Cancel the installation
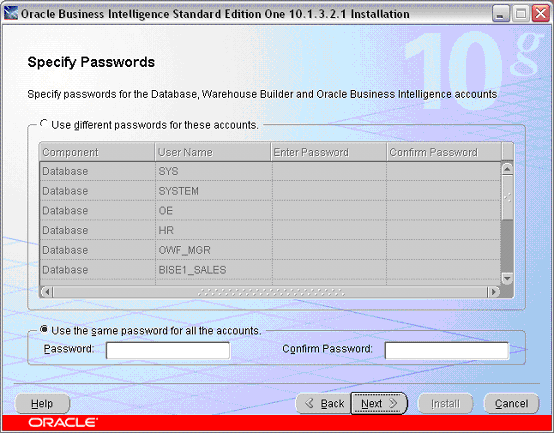Screen dimensions: 554x433 (511, 403)
